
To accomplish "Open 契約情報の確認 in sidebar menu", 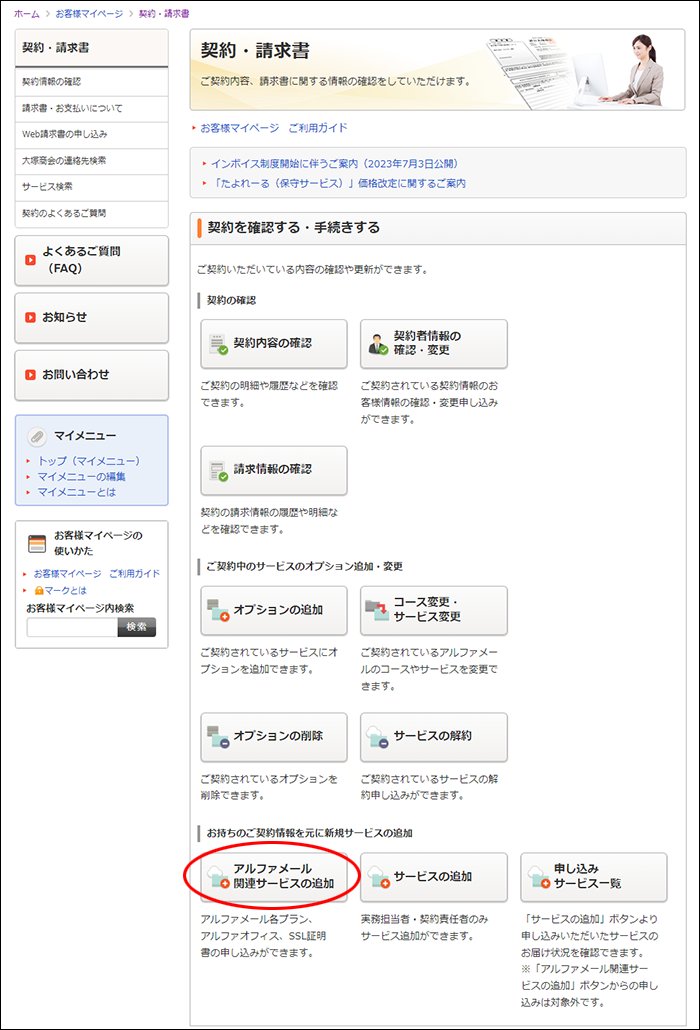I will (x=91, y=81).
